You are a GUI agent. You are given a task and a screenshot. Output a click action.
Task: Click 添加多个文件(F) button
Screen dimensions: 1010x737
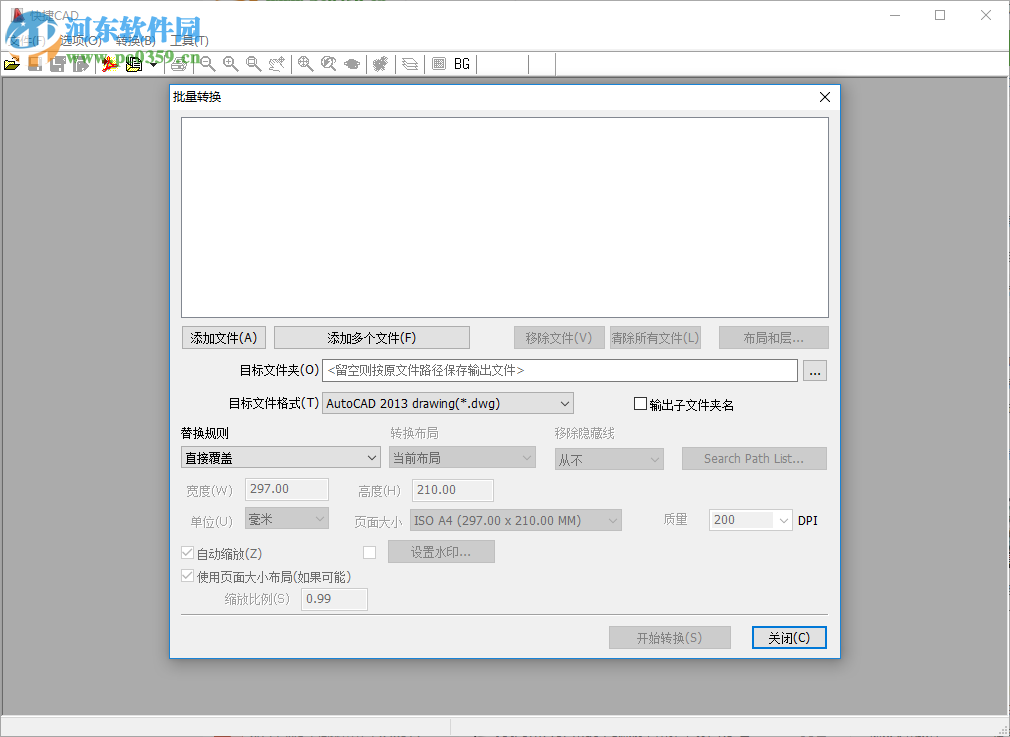pyautogui.click(x=371, y=337)
